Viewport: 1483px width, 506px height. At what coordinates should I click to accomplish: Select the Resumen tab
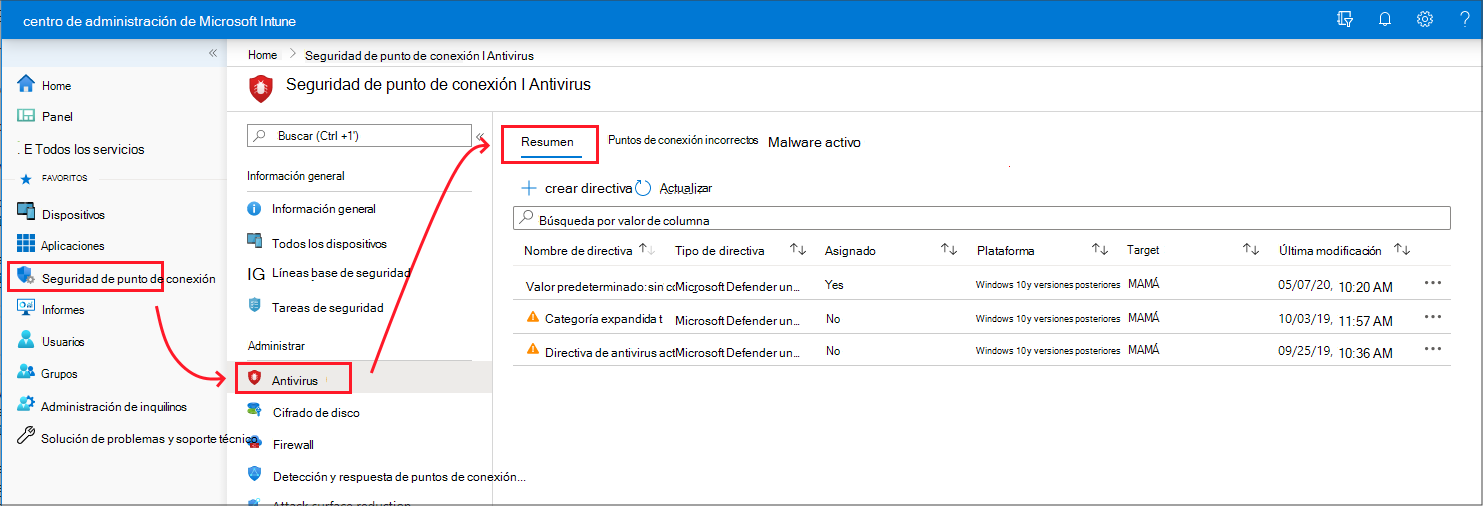(547, 142)
